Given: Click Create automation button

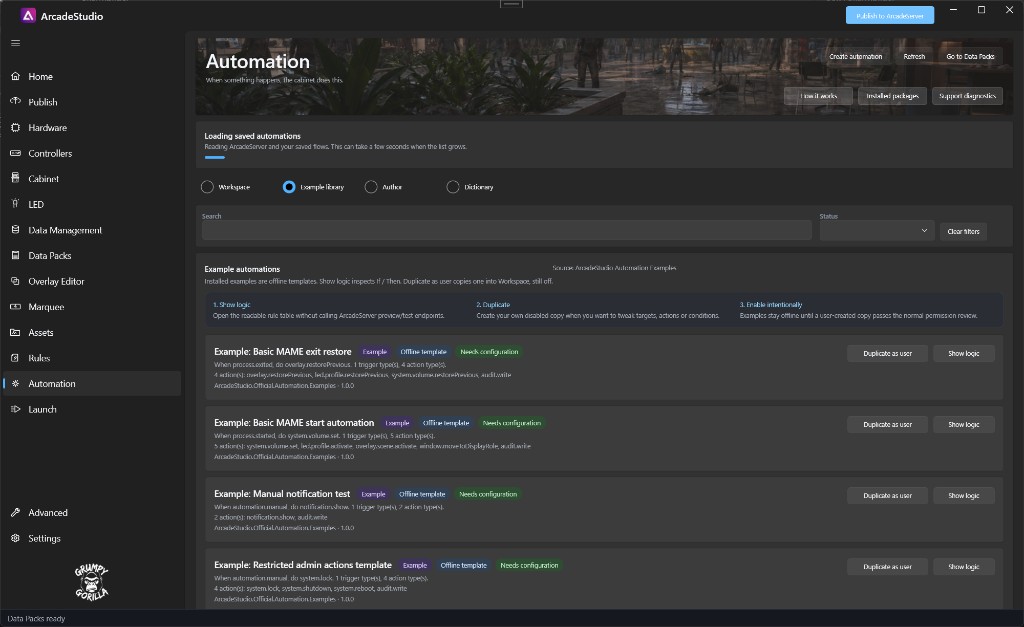Looking at the screenshot, I should click(x=856, y=56).
